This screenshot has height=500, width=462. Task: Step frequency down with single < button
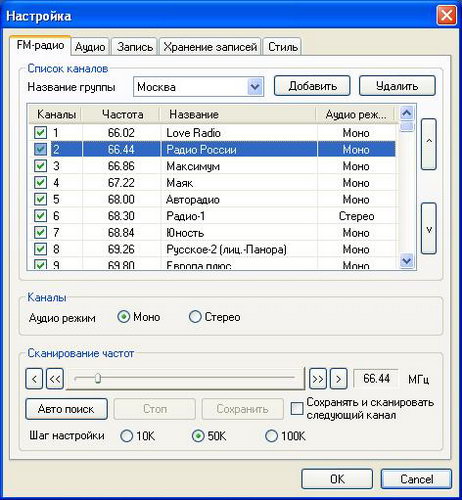point(34,379)
